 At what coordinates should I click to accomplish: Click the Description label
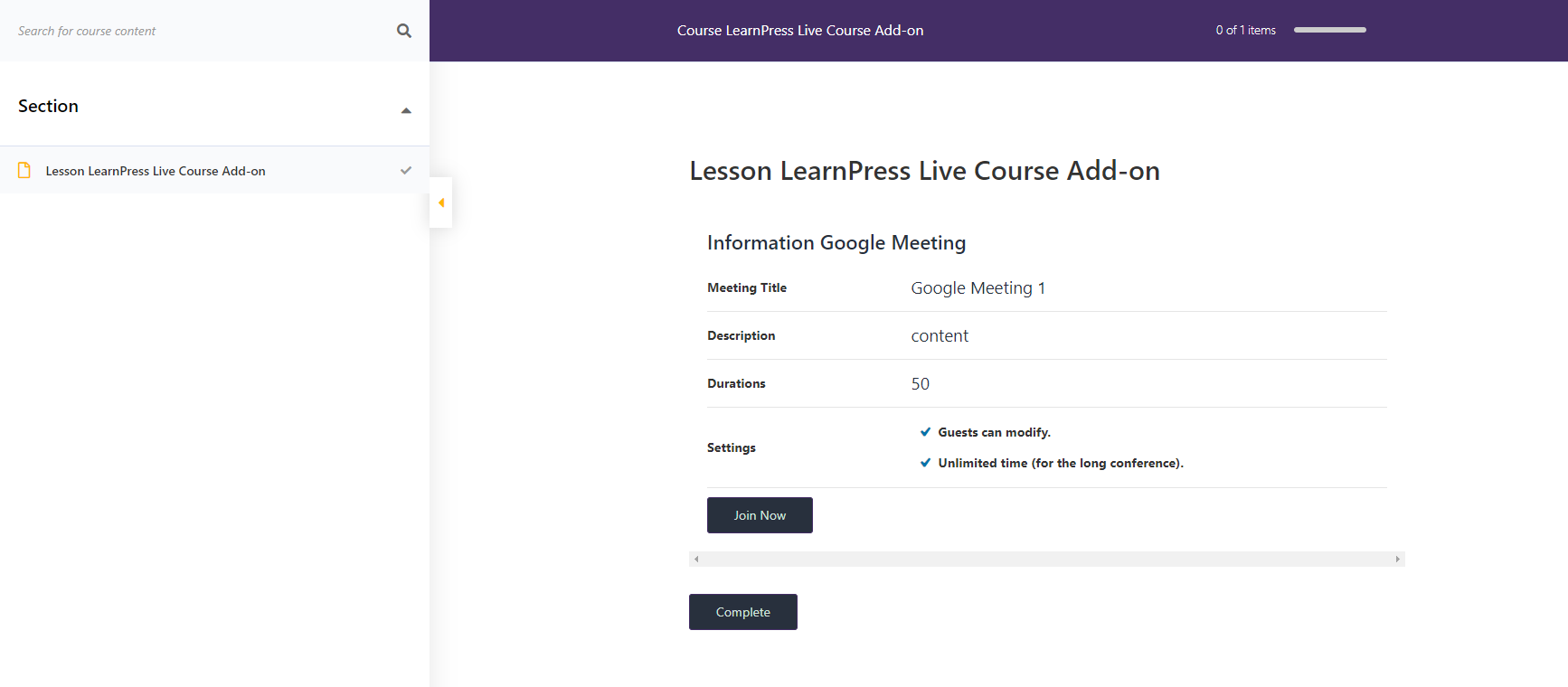coord(741,335)
